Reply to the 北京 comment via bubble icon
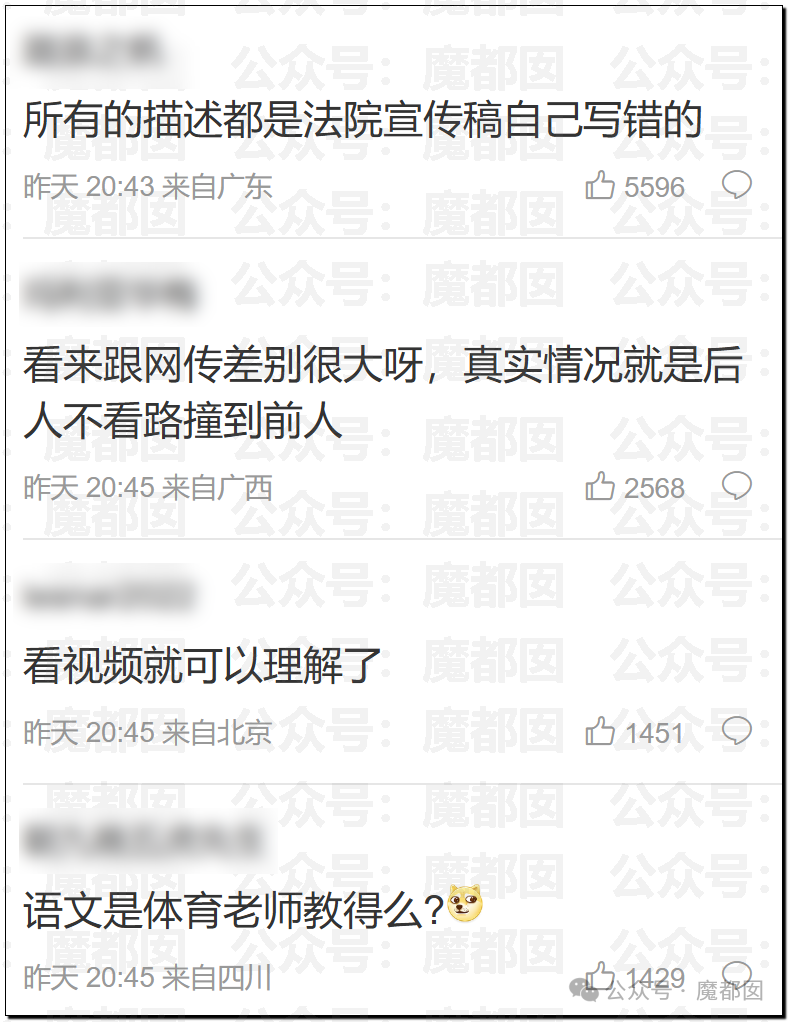Viewport: 789px width, 1022px height. click(x=737, y=731)
